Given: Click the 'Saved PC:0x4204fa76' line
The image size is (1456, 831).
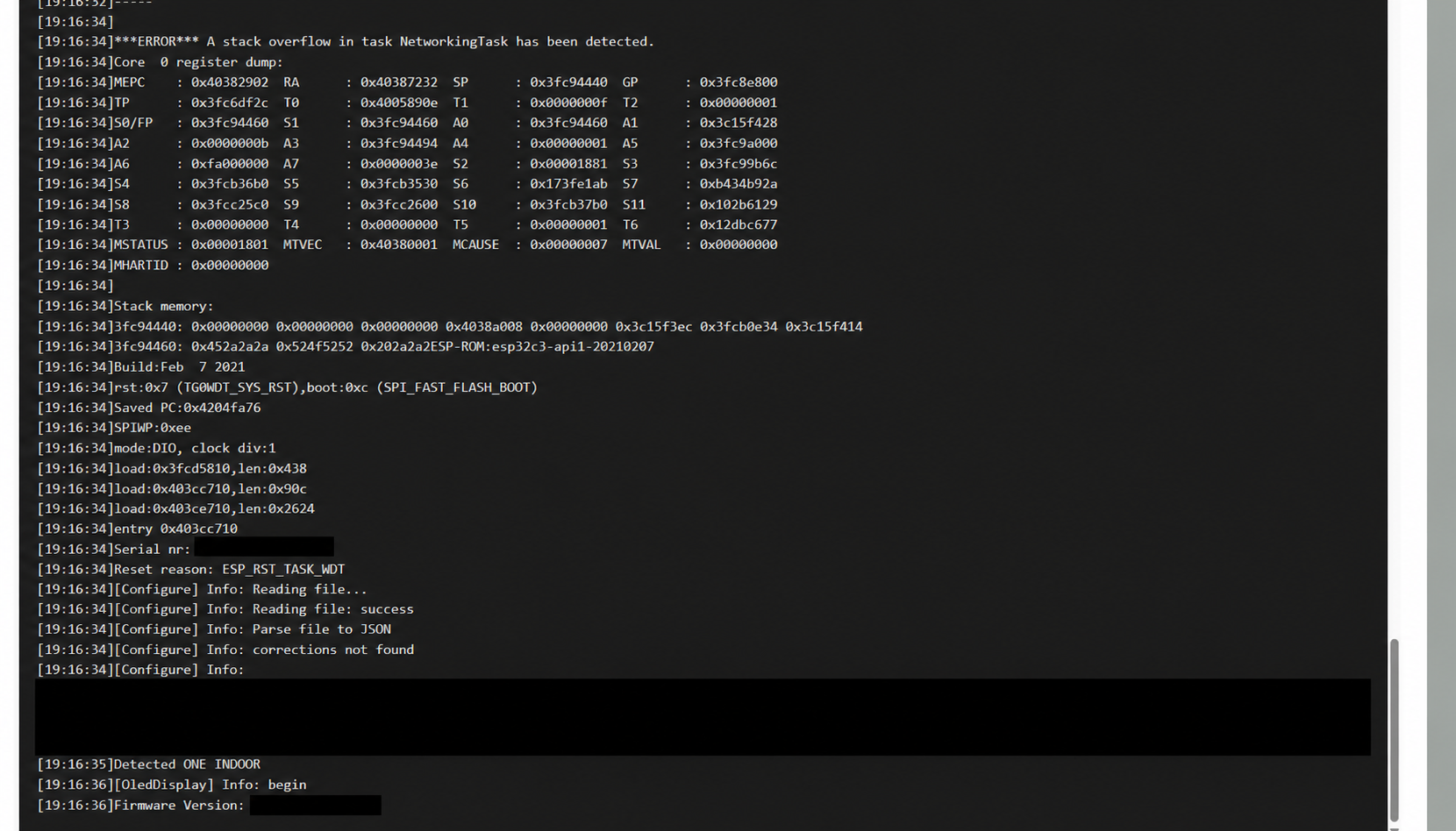Looking at the screenshot, I should [x=149, y=408].
